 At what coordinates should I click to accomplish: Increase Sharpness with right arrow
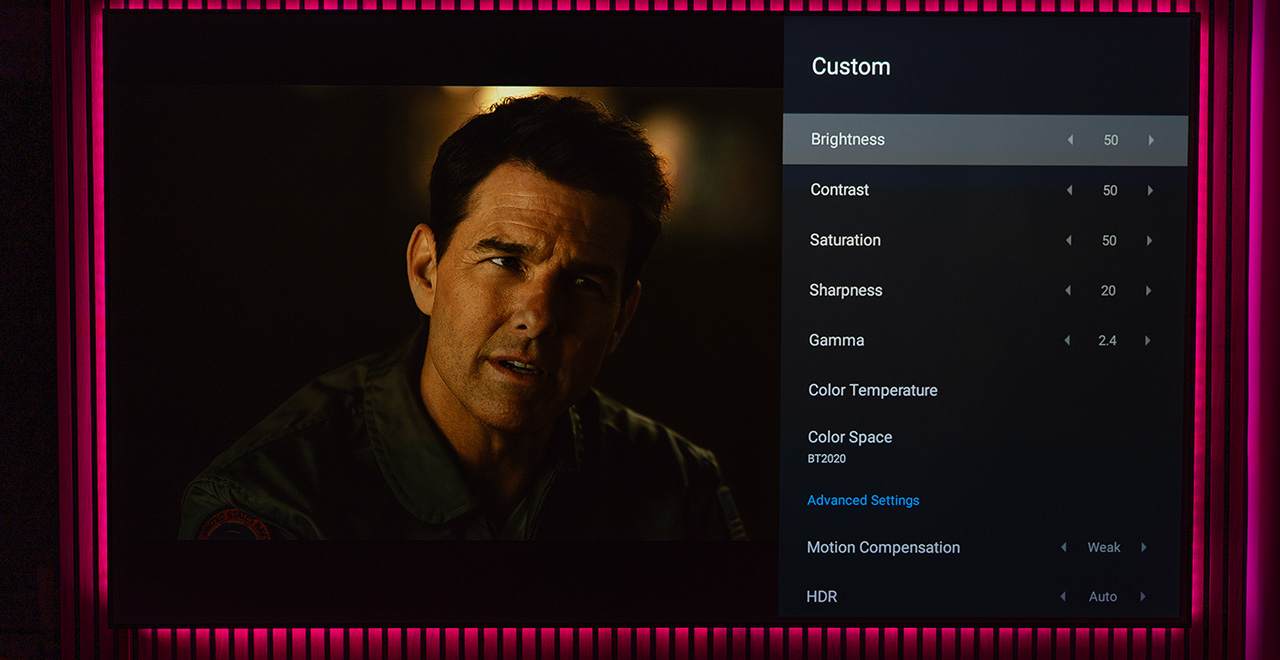[1148, 290]
